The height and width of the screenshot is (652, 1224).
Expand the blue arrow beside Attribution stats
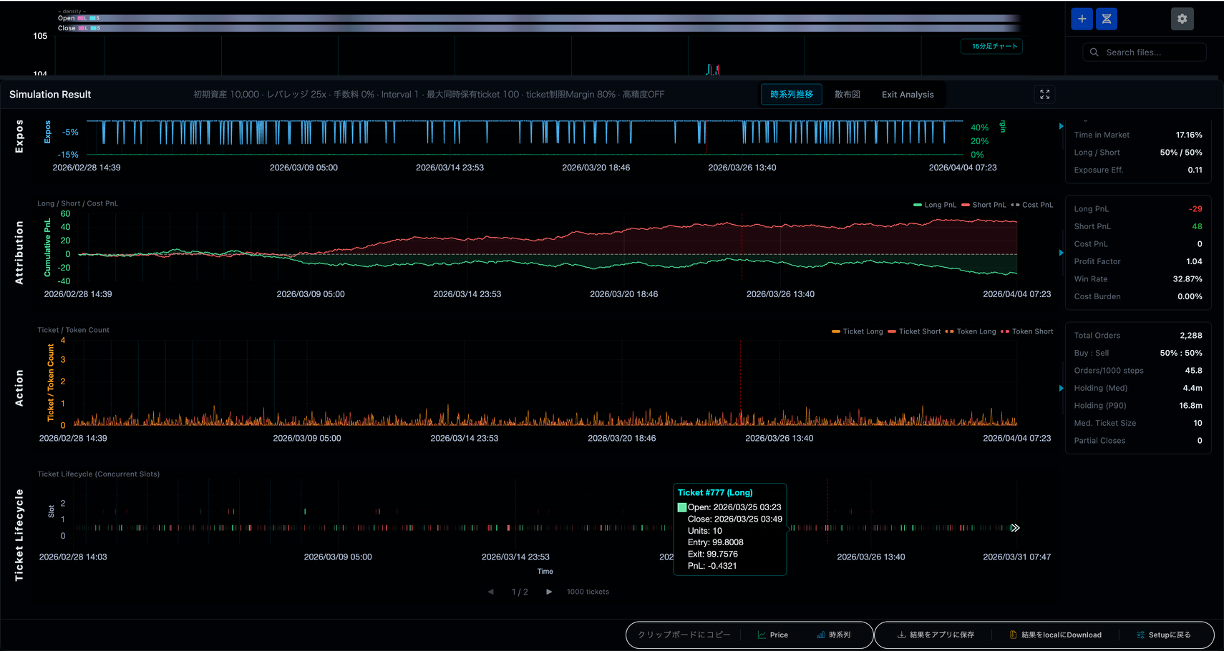(1062, 254)
